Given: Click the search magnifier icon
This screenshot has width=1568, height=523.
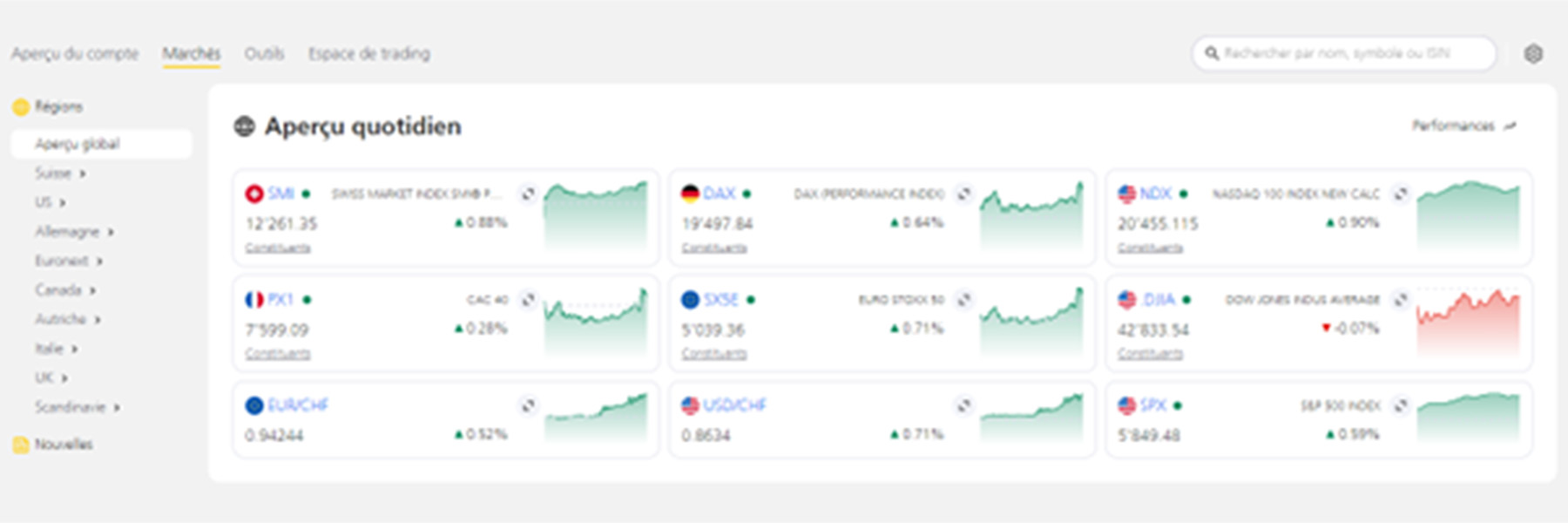Looking at the screenshot, I should tap(1212, 54).
